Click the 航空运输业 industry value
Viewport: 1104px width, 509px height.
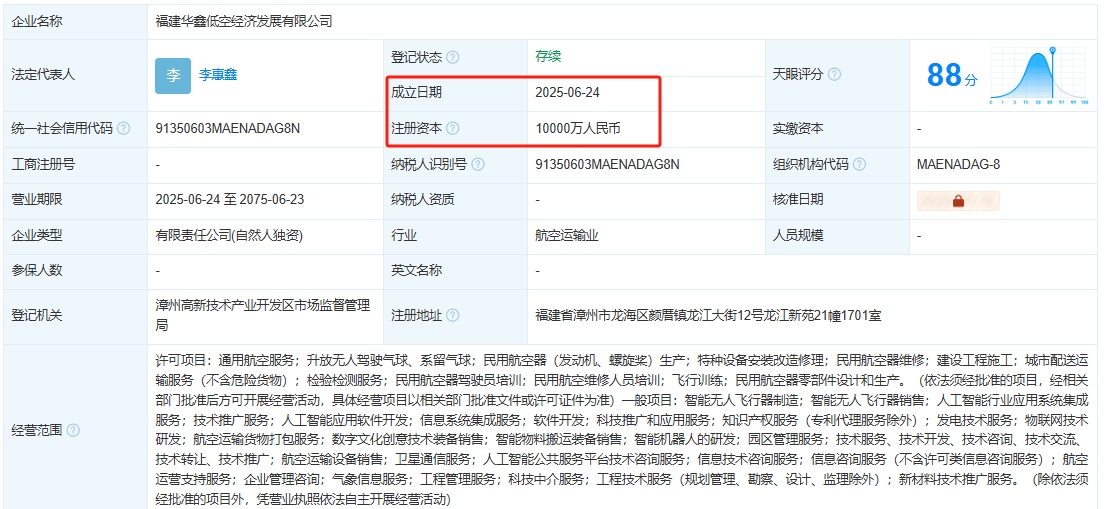coord(567,236)
